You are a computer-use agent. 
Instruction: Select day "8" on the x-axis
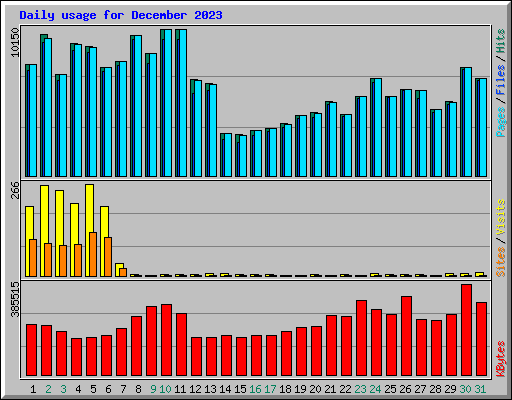click(x=138, y=389)
